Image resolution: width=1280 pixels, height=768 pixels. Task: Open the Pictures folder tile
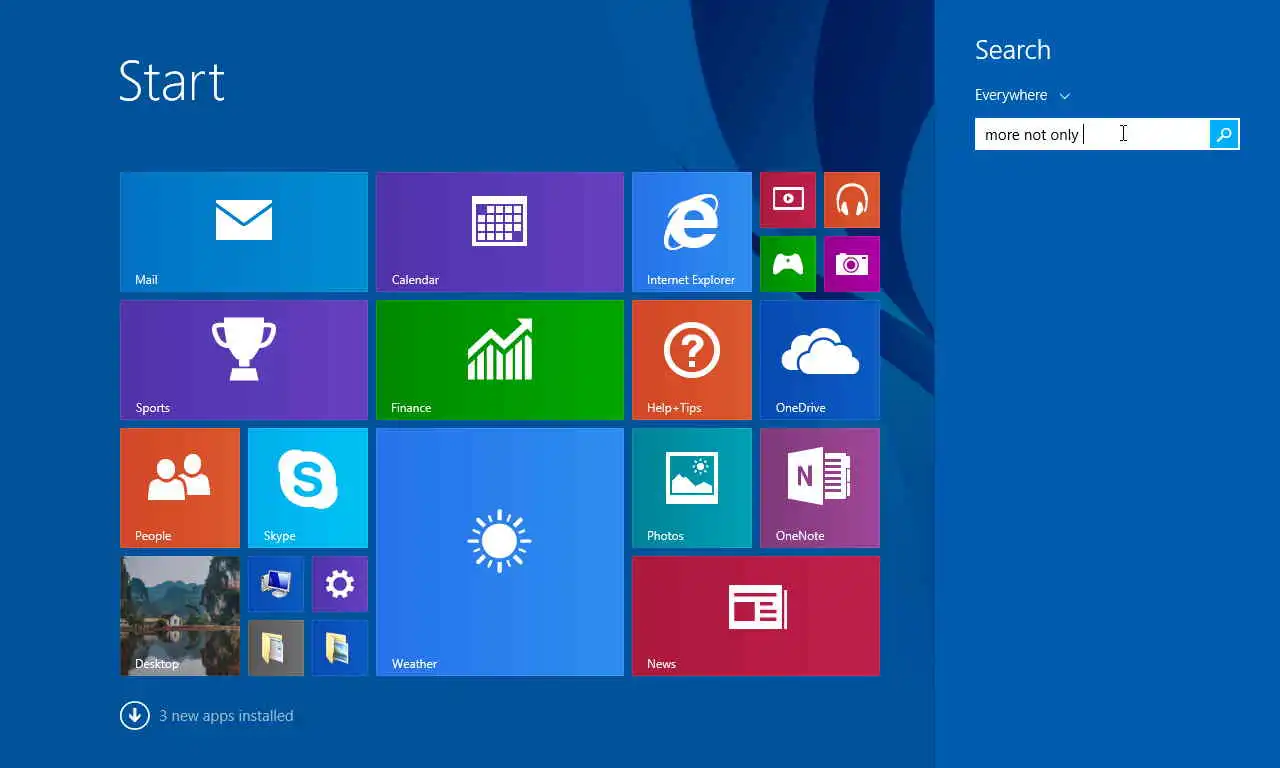pyautogui.click(x=340, y=648)
